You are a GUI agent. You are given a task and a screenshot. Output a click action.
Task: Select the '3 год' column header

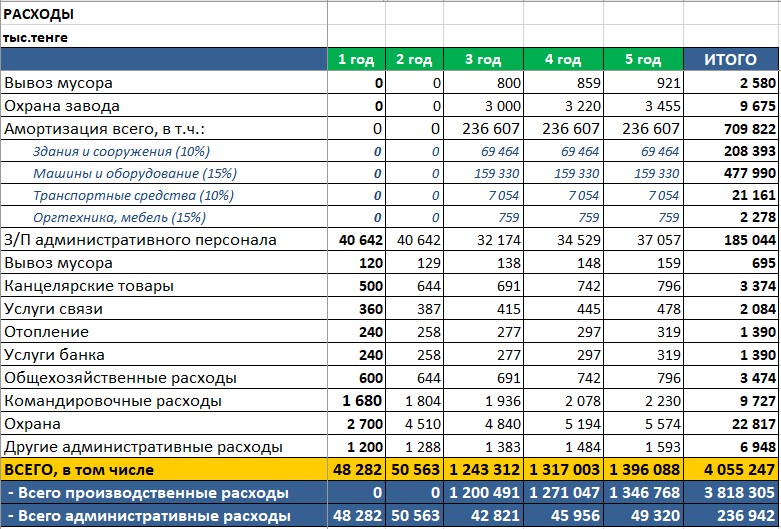coord(483,60)
